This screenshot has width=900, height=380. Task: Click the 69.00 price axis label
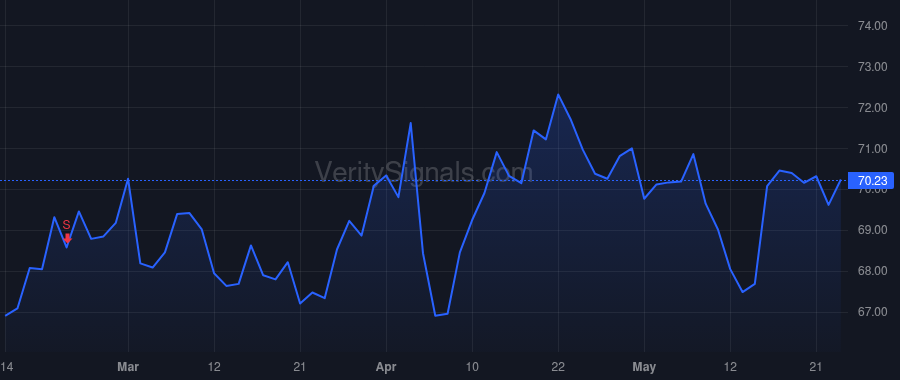point(872,230)
